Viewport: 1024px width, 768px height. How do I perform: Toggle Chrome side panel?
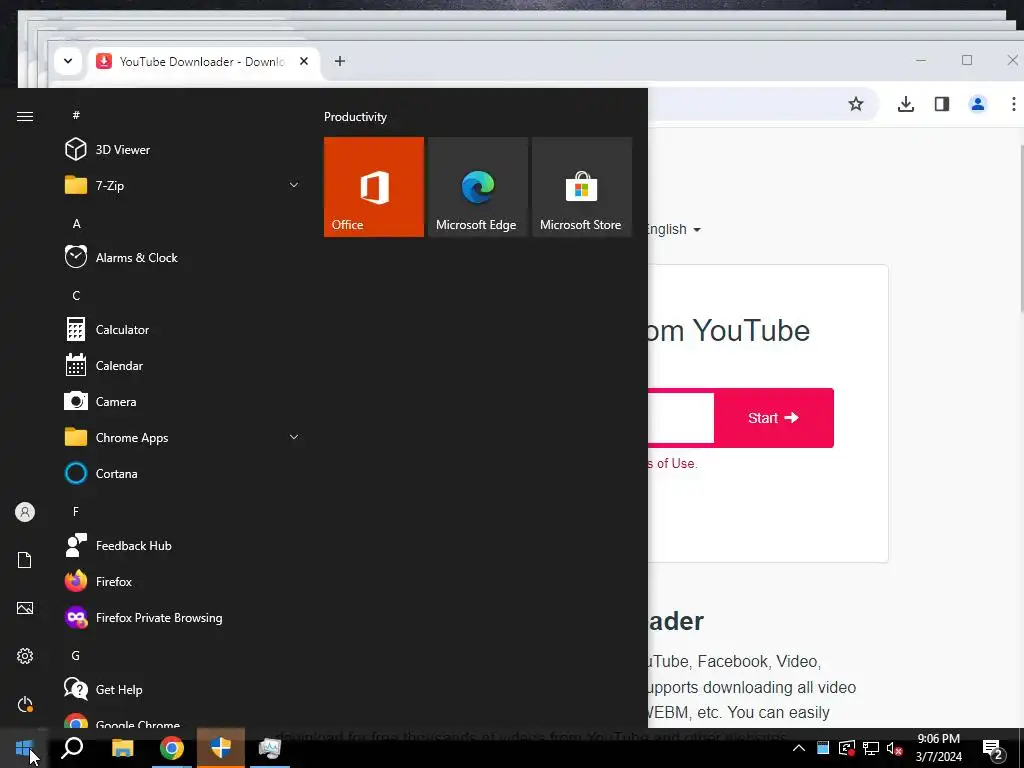(x=942, y=104)
